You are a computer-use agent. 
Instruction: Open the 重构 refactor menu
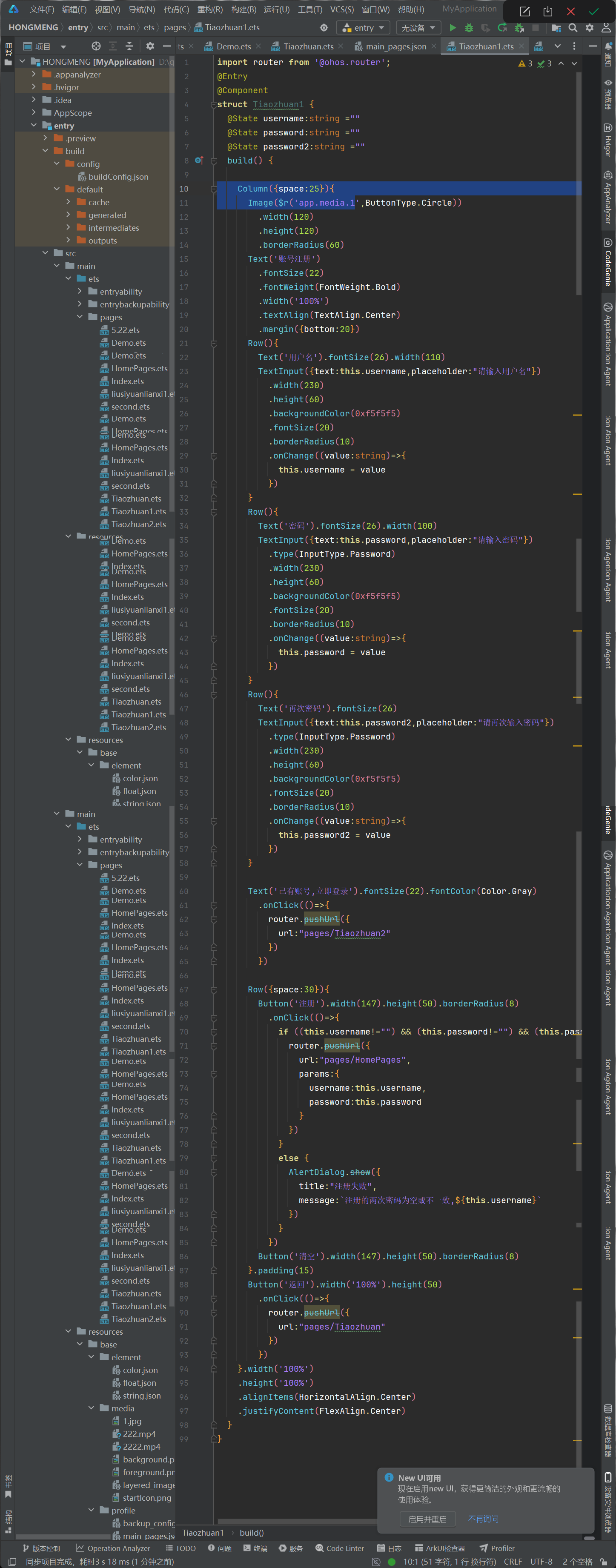(x=210, y=9)
